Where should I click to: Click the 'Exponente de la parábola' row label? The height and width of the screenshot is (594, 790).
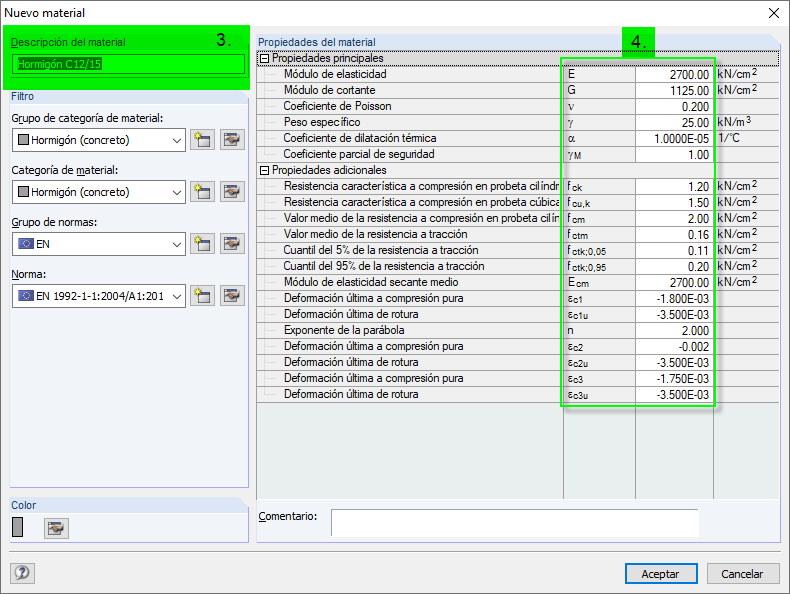(344, 330)
